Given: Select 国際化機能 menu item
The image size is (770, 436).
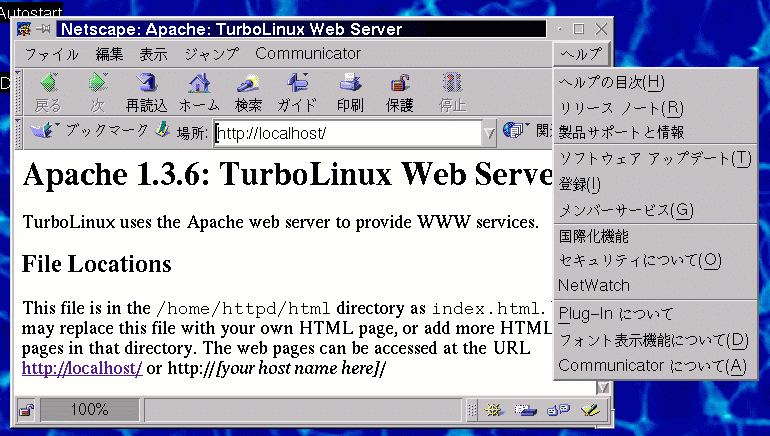Looking at the screenshot, I should click(656, 236).
